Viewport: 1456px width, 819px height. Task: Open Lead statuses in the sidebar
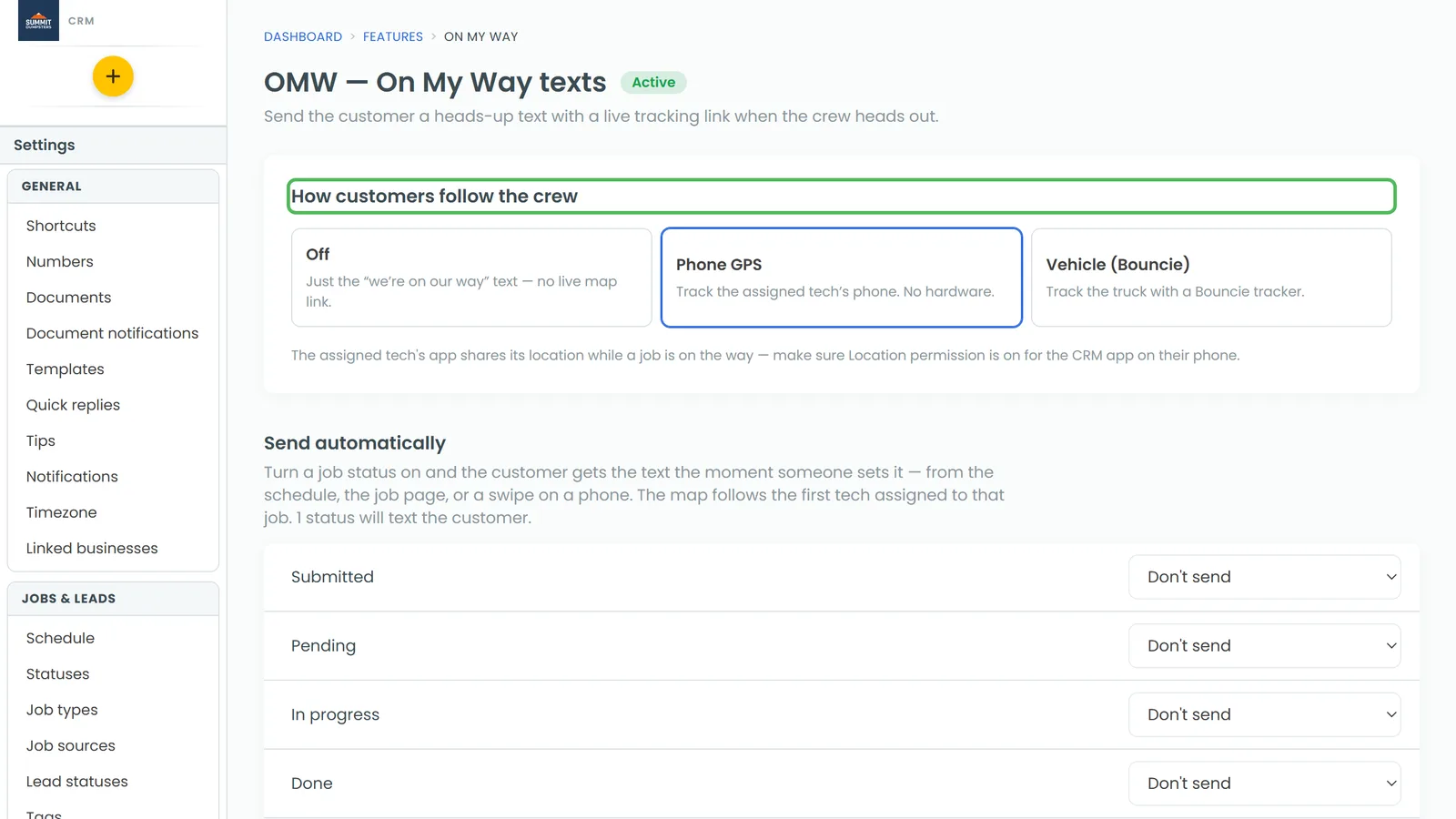(77, 782)
